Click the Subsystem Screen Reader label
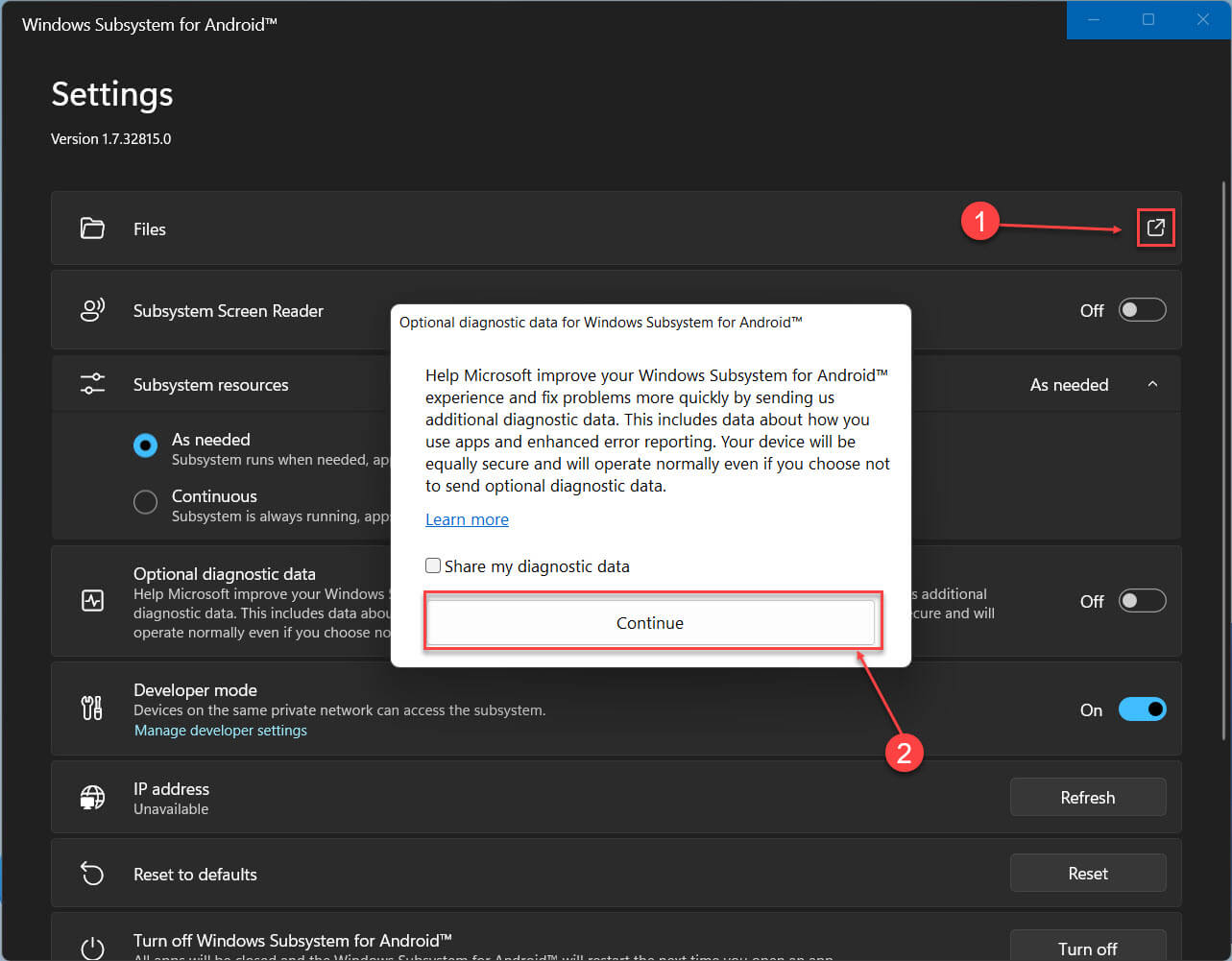 [229, 310]
